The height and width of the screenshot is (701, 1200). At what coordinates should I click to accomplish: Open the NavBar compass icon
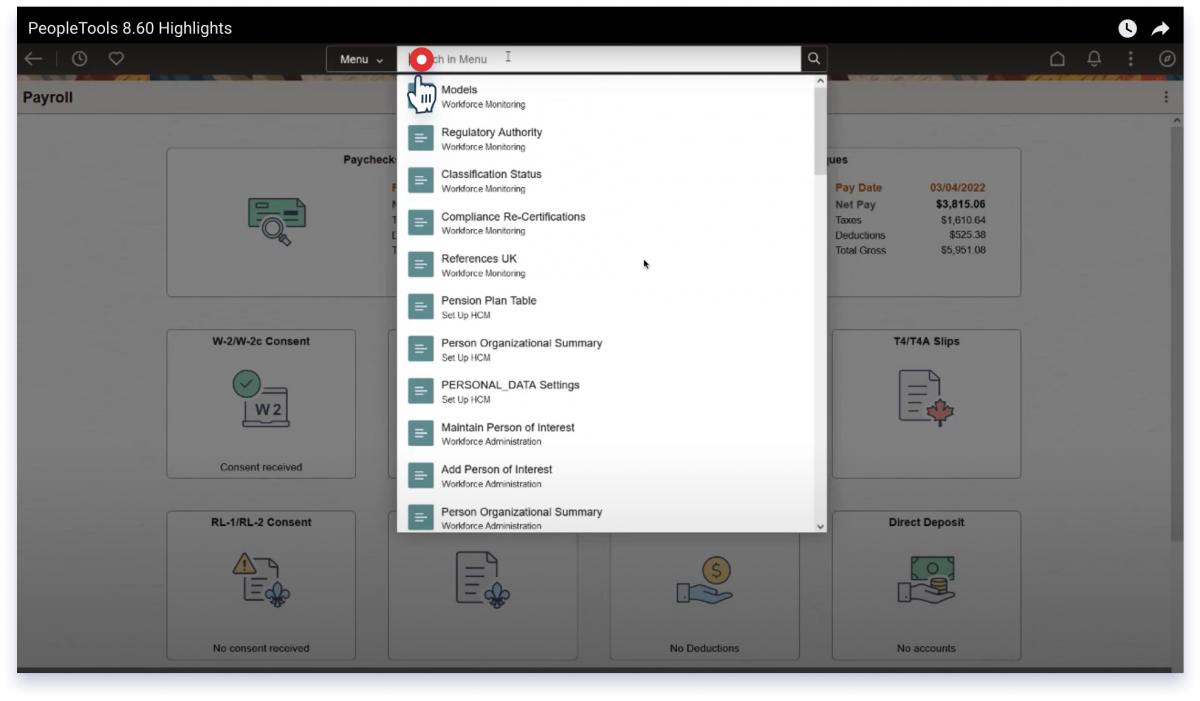click(1167, 59)
